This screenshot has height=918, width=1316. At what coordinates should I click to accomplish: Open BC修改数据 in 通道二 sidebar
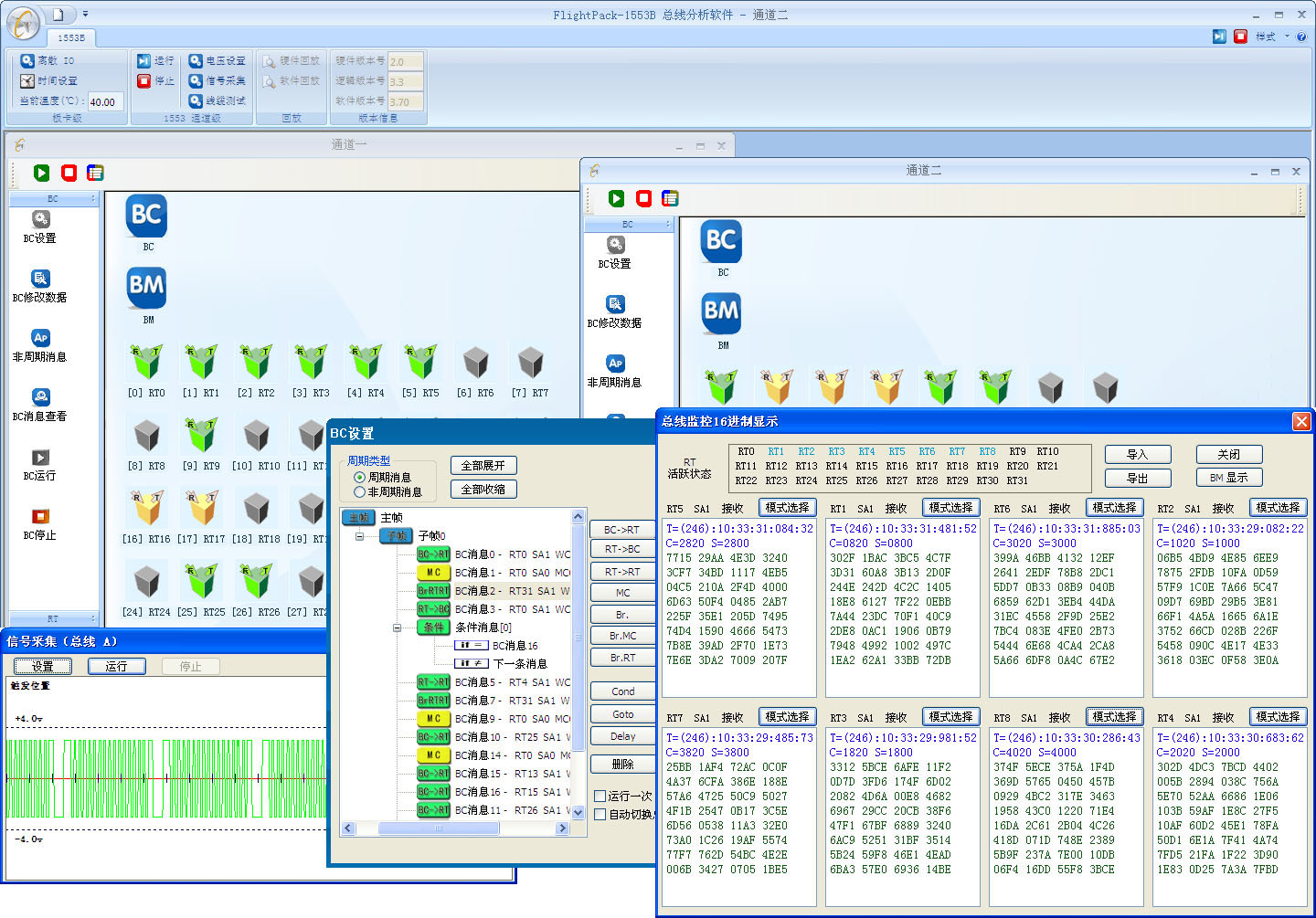point(614,311)
